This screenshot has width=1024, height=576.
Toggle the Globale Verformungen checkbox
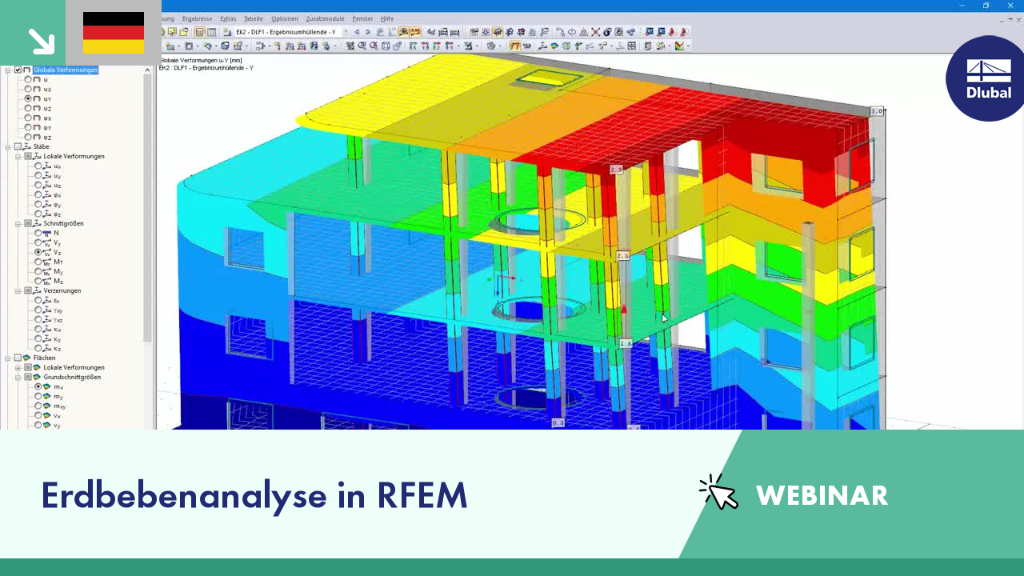tap(18, 70)
